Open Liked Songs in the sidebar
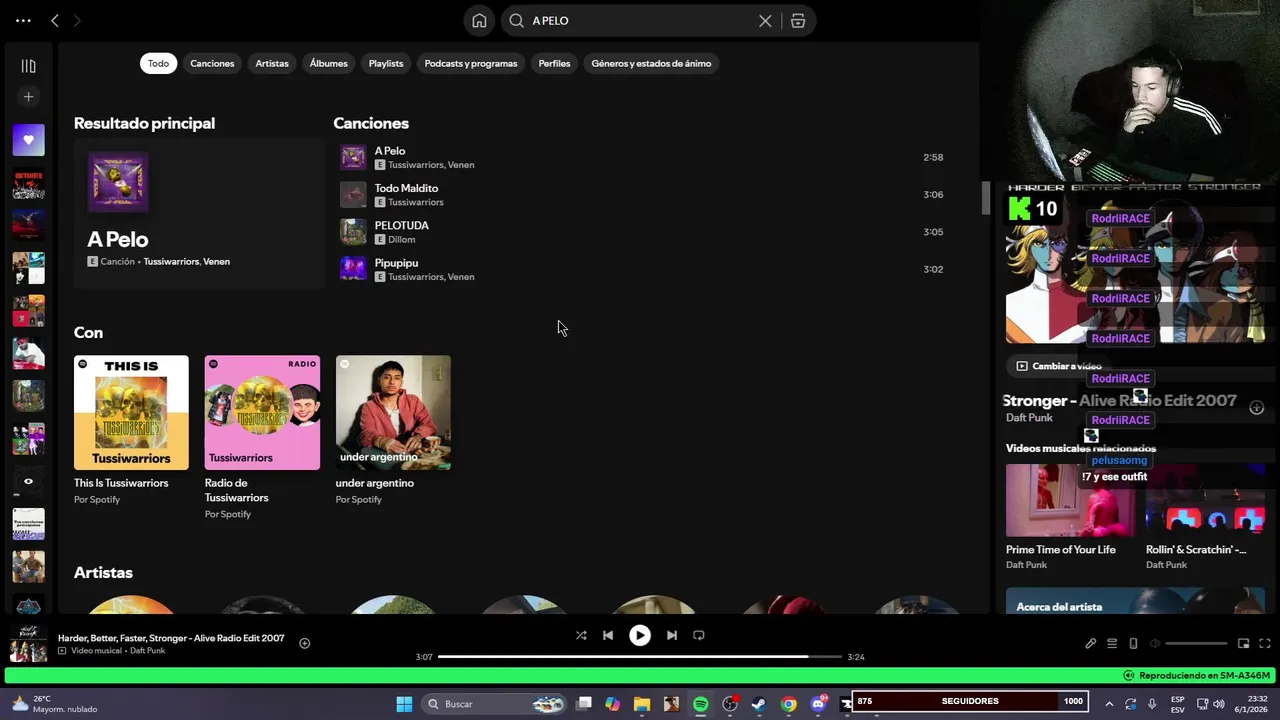The height and width of the screenshot is (720, 1280). click(x=28, y=140)
